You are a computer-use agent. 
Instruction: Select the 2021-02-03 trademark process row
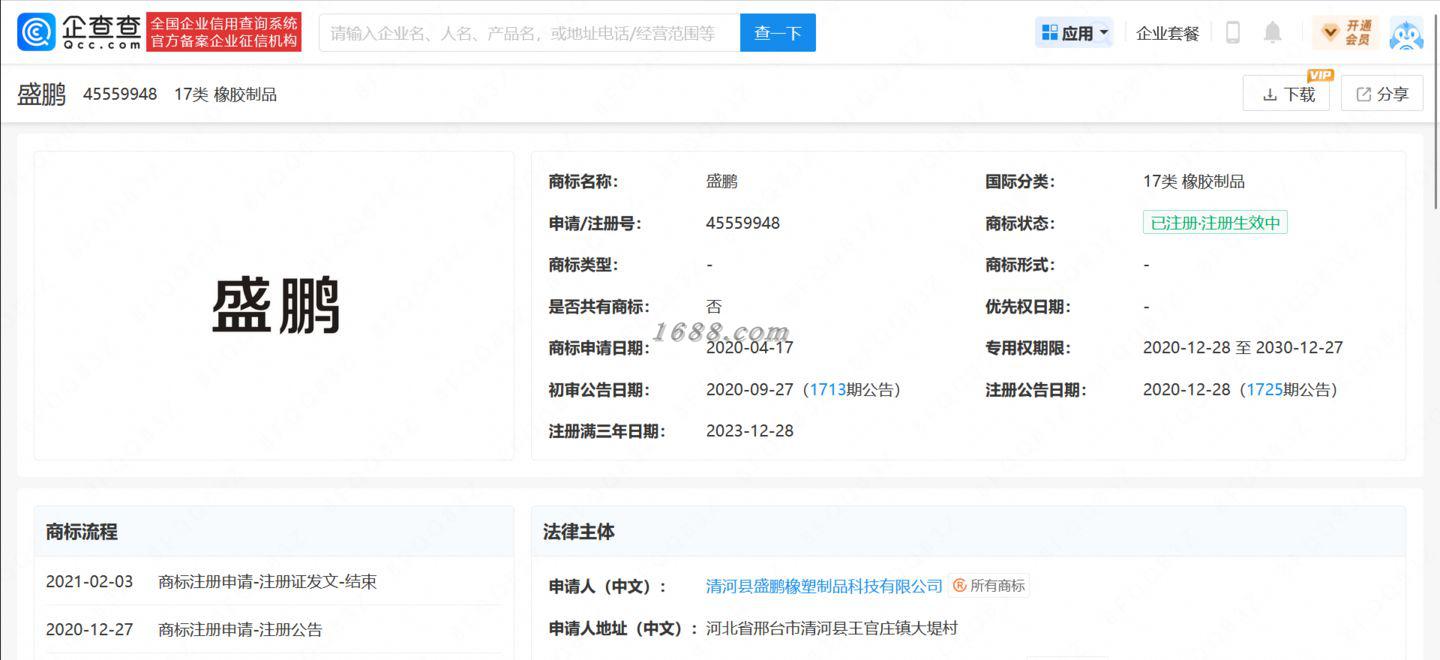pyautogui.click(x=274, y=582)
